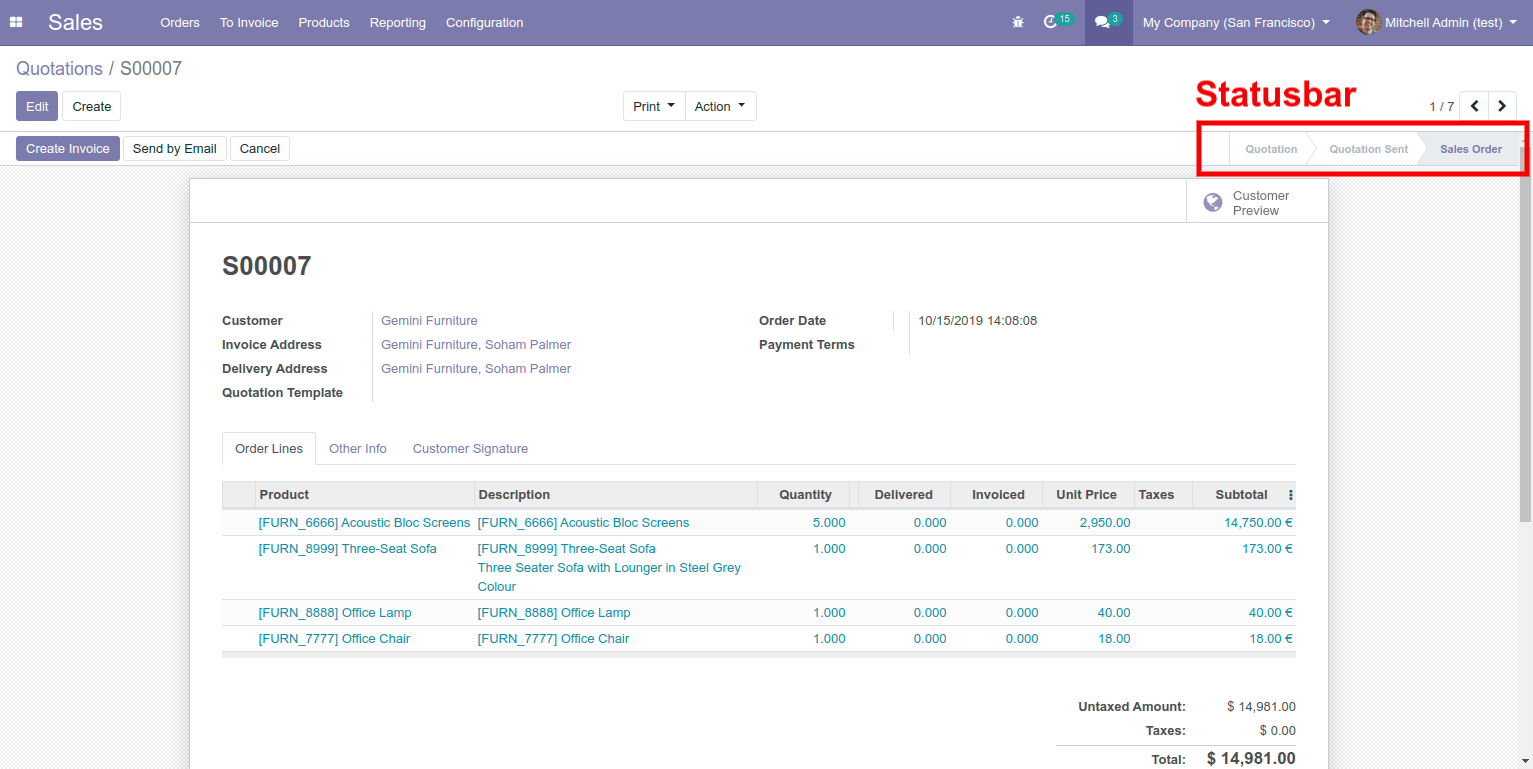This screenshot has width=1533, height=769.
Task: Click Mitchell Admin avatar picture
Action: coord(1368,22)
